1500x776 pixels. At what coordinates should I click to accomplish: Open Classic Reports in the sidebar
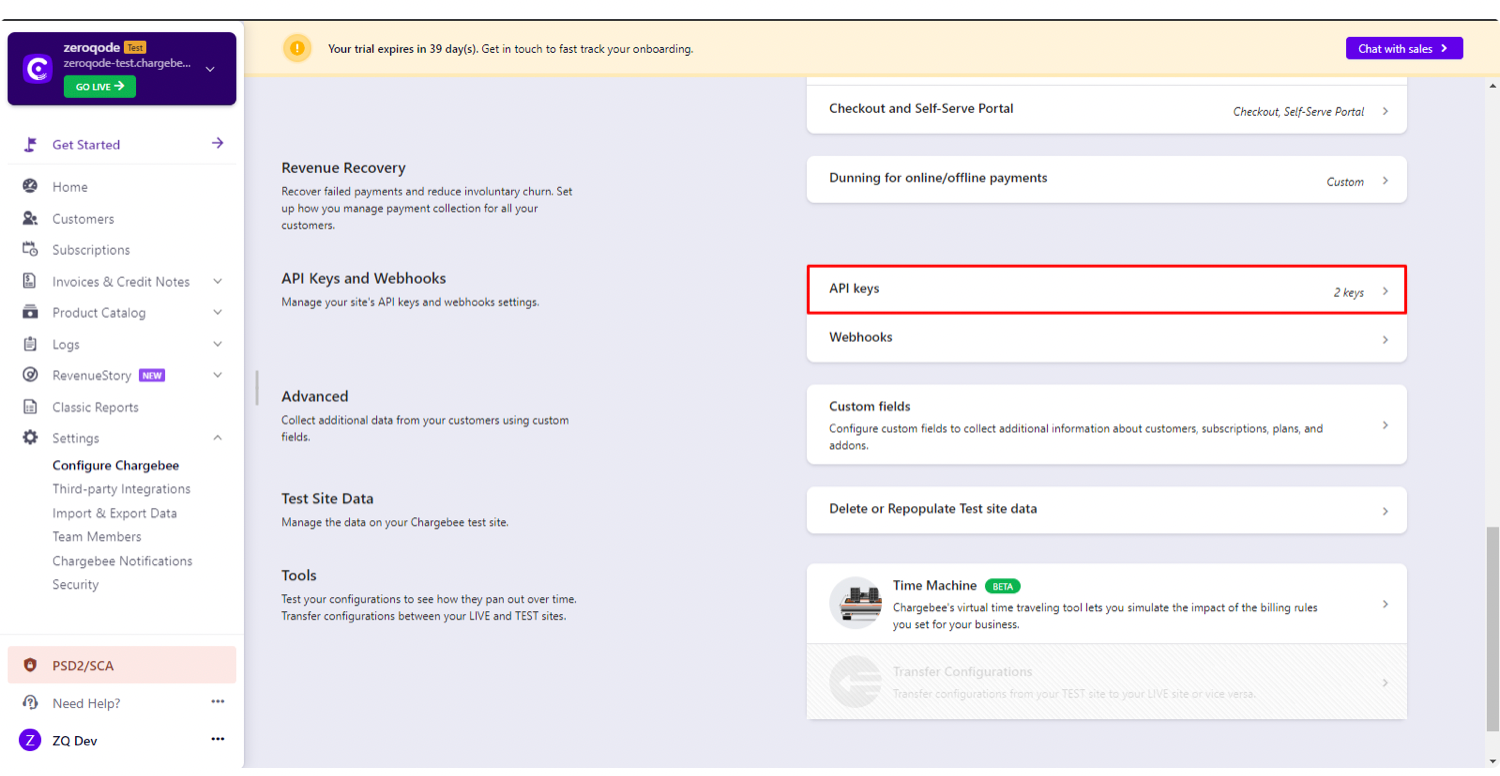(95, 407)
